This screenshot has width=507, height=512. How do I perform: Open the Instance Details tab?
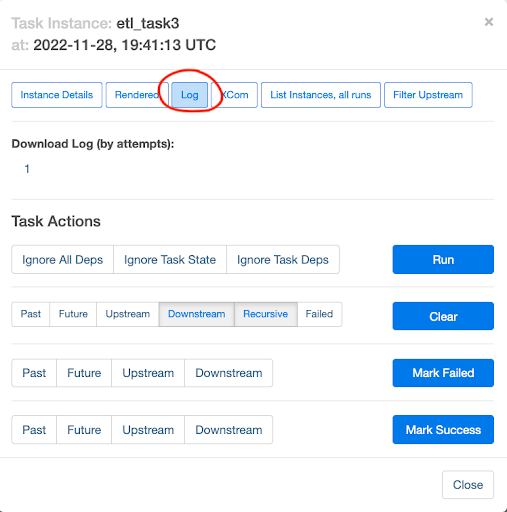(57, 95)
